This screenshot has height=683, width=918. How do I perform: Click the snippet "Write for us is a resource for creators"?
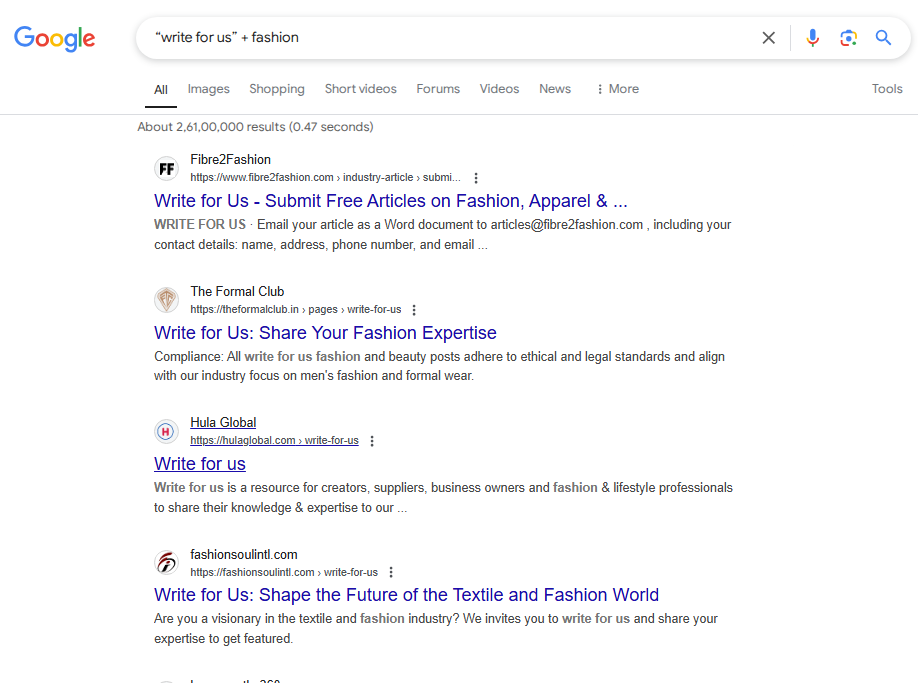point(443,497)
